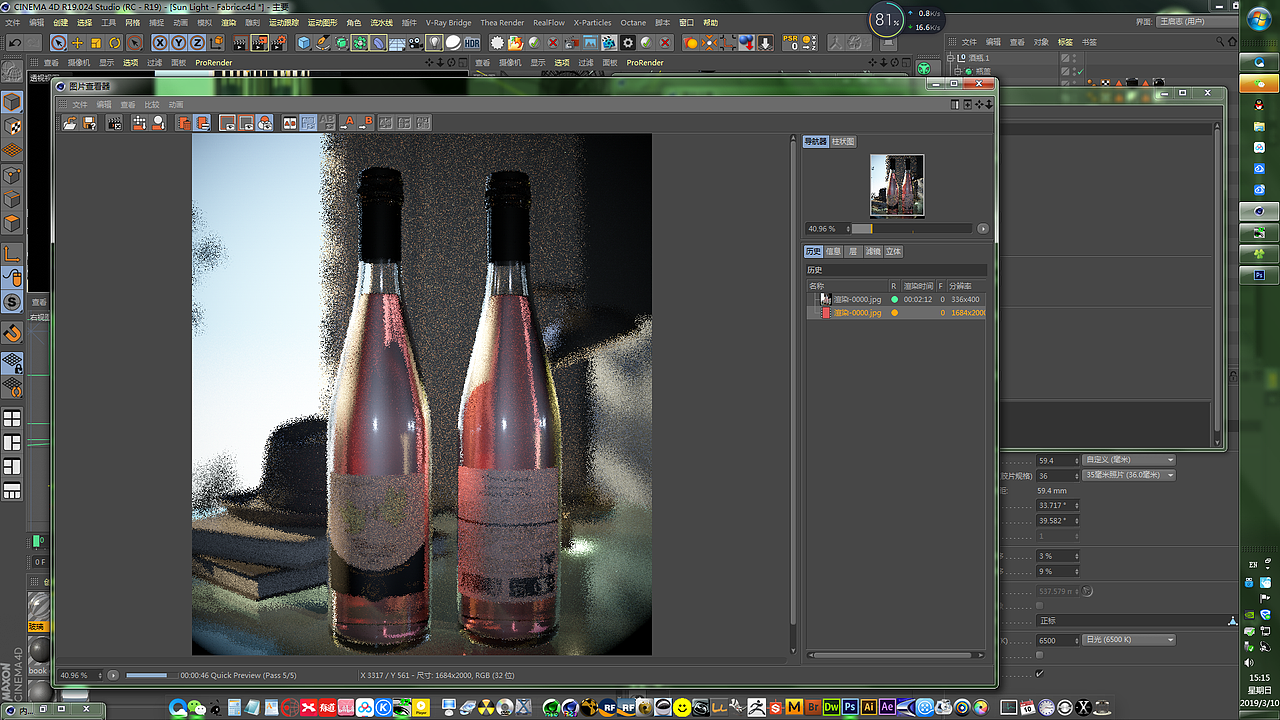This screenshot has width=1280, height=720.
Task: Open Dreamweaver from the taskbar
Action: [x=831, y=708]
